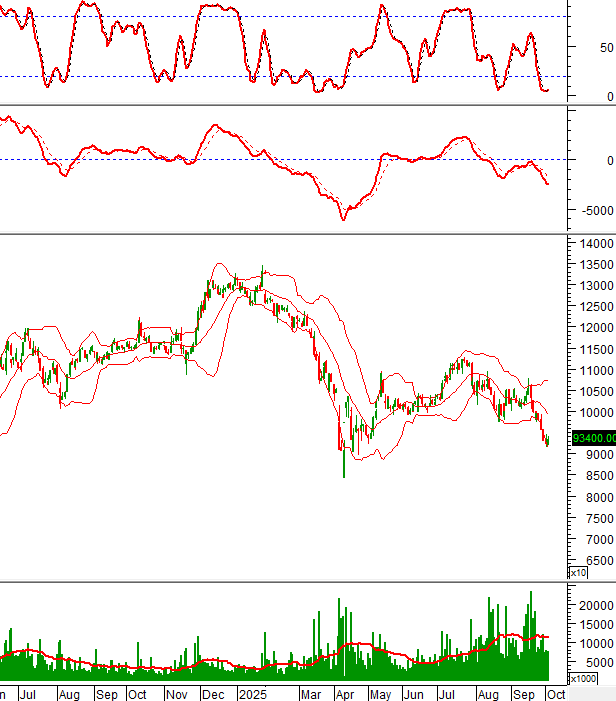Select the Apr month marker on time axis

tap(345, 694)
